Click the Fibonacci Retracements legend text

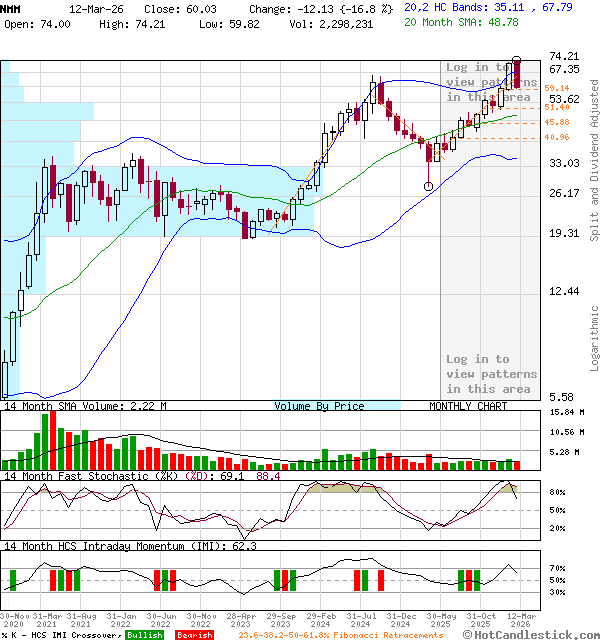341,635
